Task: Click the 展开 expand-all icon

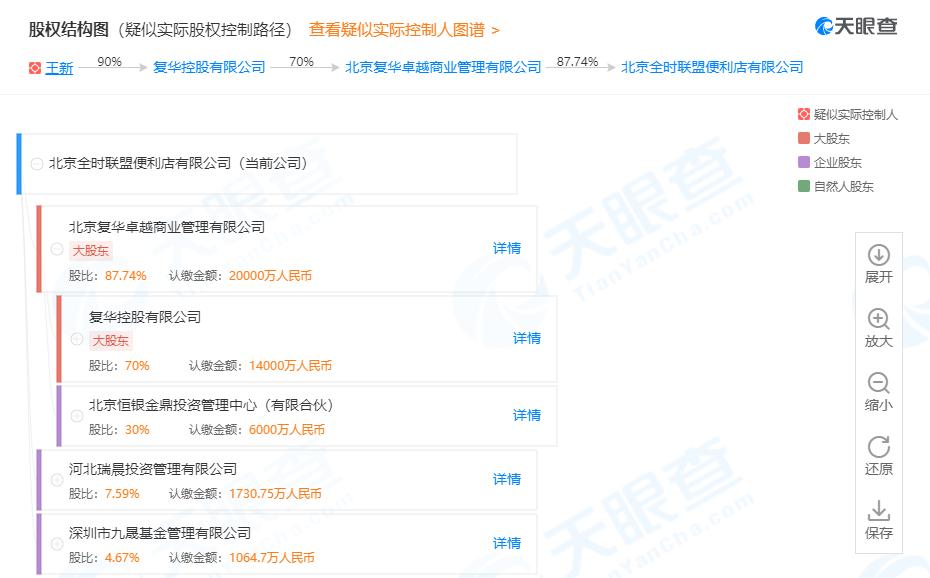Action: tap(878, 255)
